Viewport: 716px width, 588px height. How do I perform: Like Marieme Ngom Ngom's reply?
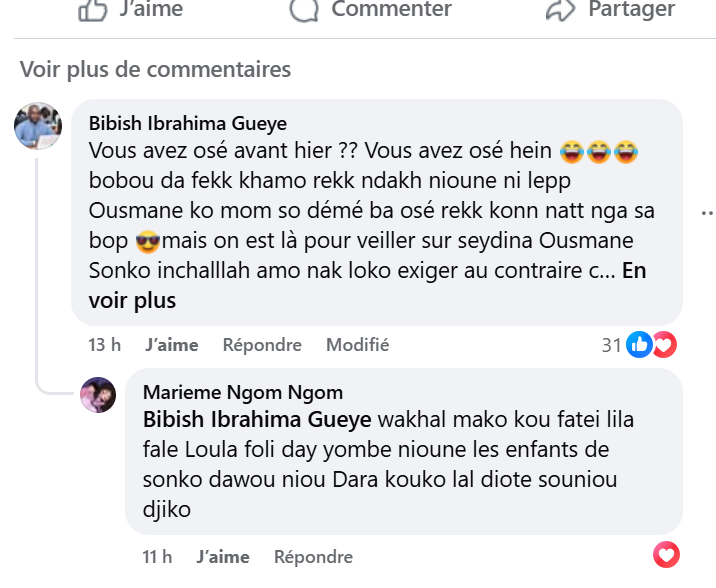coord(223,557)
